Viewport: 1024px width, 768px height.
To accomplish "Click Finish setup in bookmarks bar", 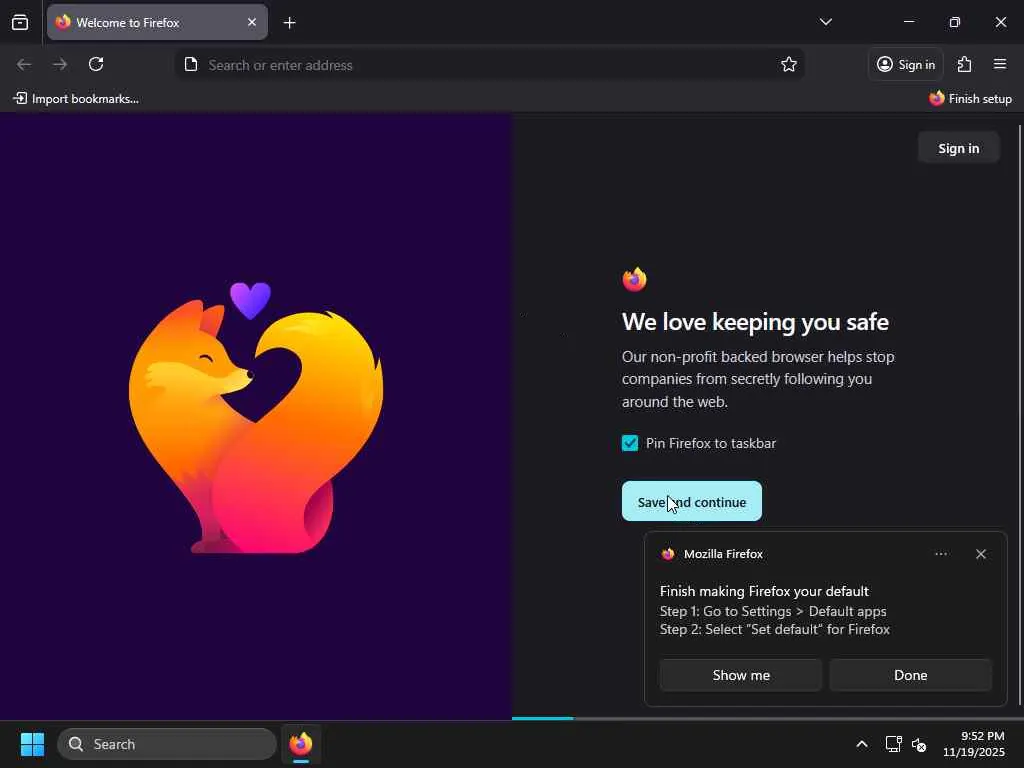I will [970, 99].
